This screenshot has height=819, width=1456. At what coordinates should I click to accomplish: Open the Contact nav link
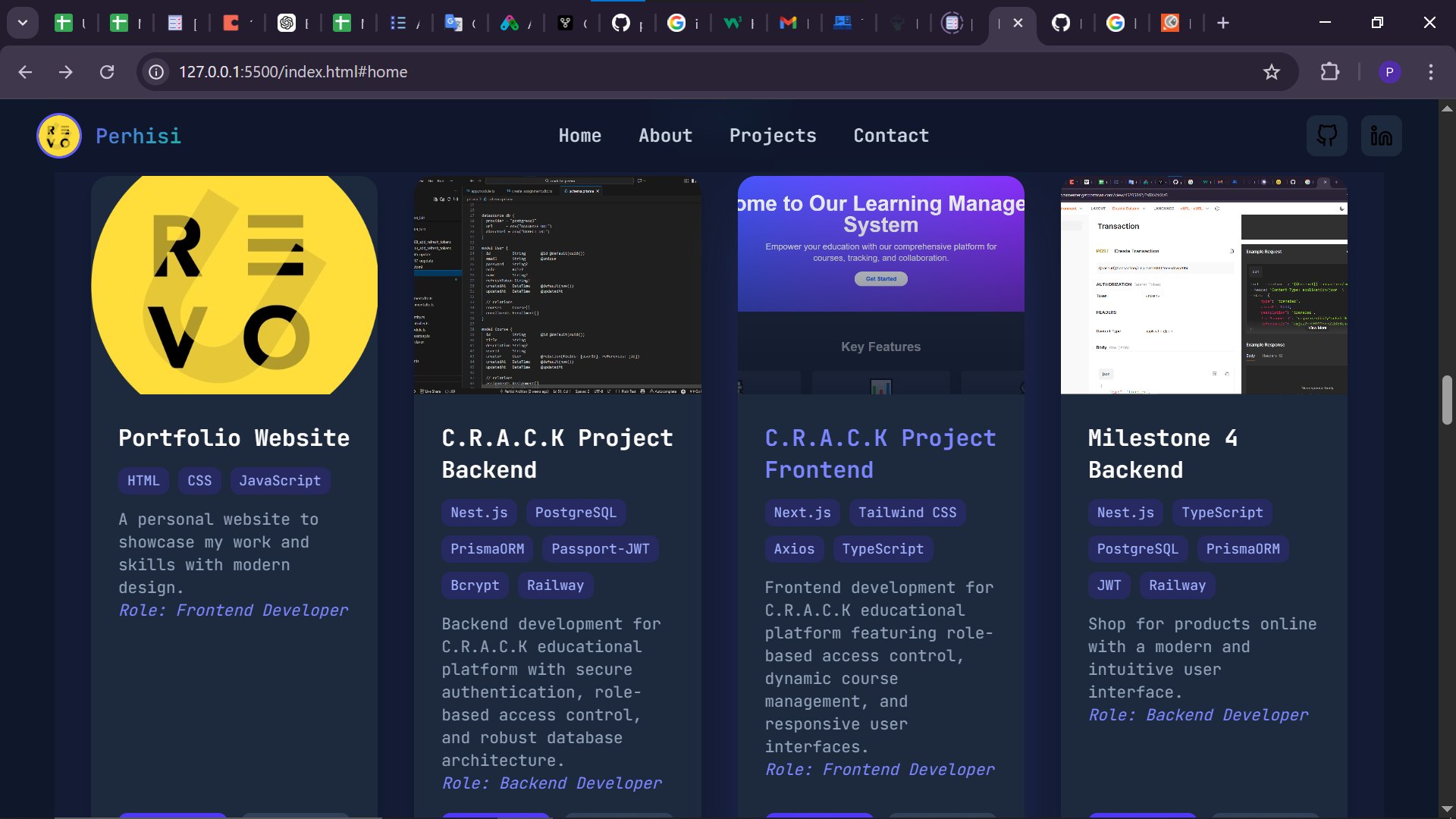point(890,136)
